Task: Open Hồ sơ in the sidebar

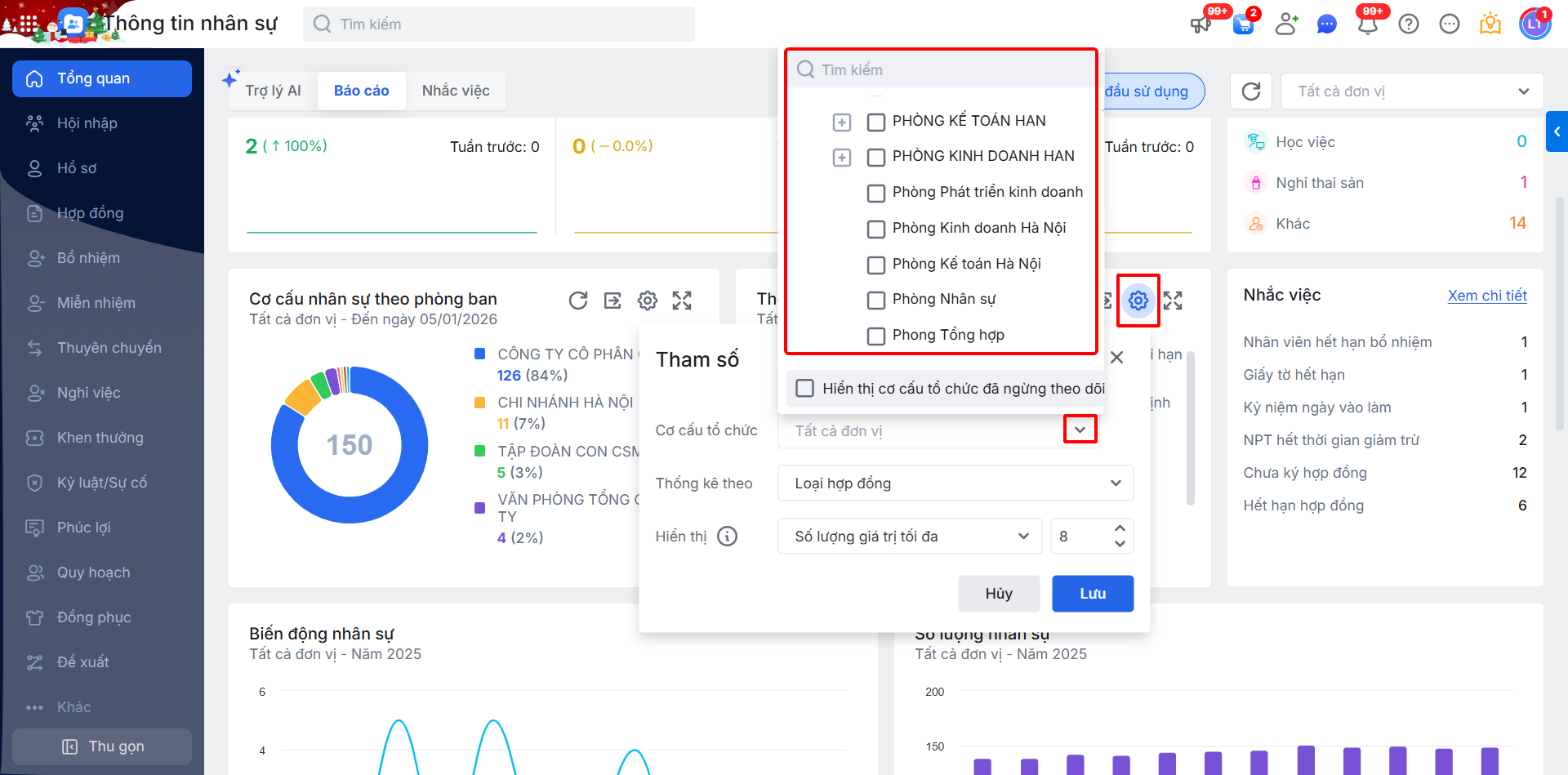Action: click(102, 168)
